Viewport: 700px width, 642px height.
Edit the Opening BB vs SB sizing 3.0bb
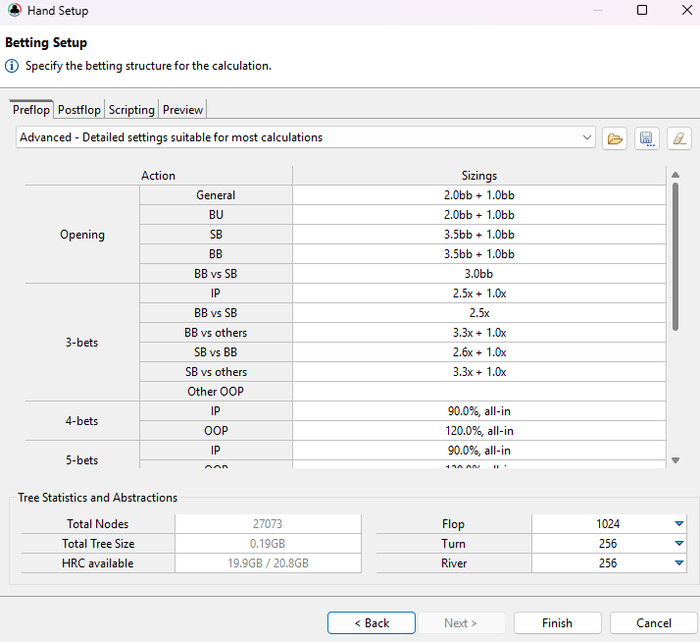[479, 274]
